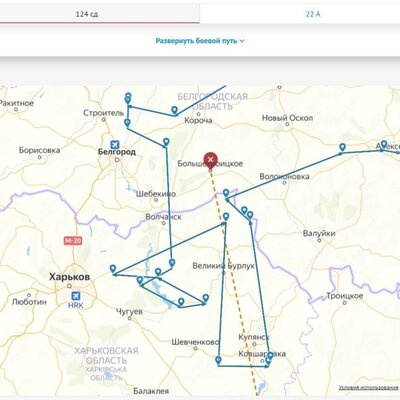Image resolution: width=400 pixels, height=400 pixels.
Task: Click the blue pin west of Shevchenkovo route corner
Action: click(218, 361)
